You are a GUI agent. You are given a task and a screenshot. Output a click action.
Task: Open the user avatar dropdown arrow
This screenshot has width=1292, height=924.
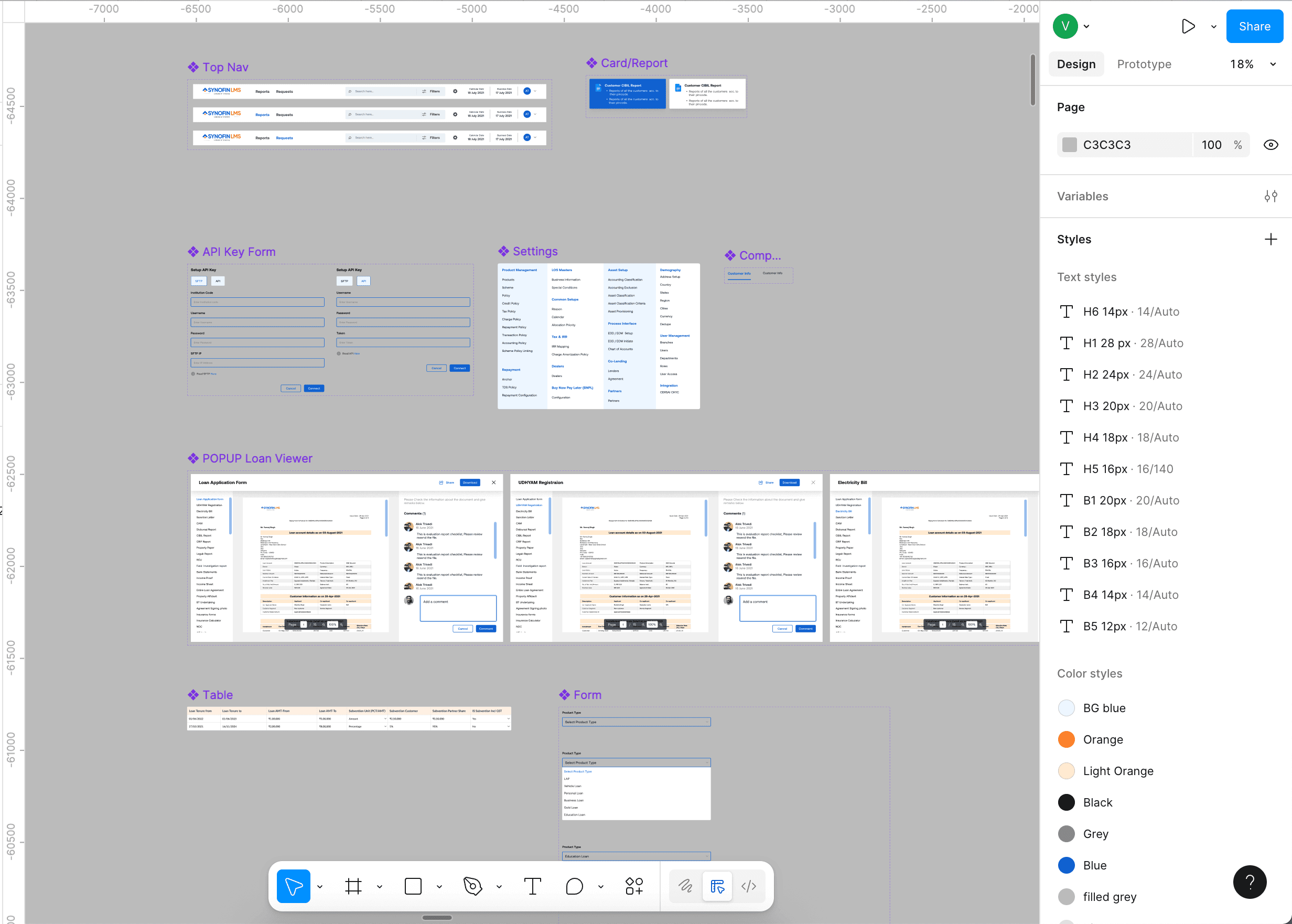tap(1086, 26)
